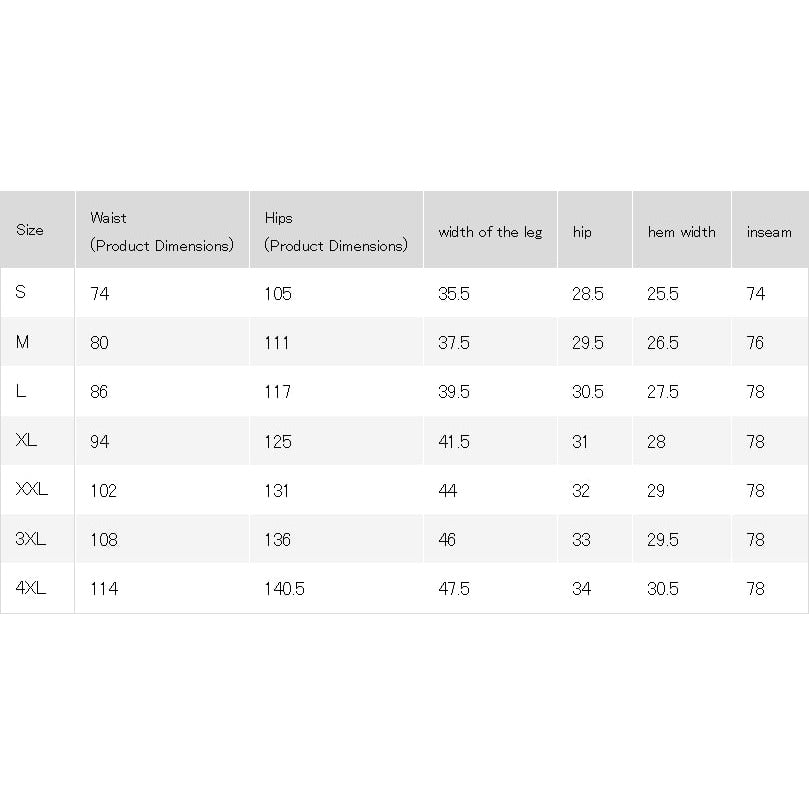Select the Waist (Product Dimensions) header

[x=162, y=232]
